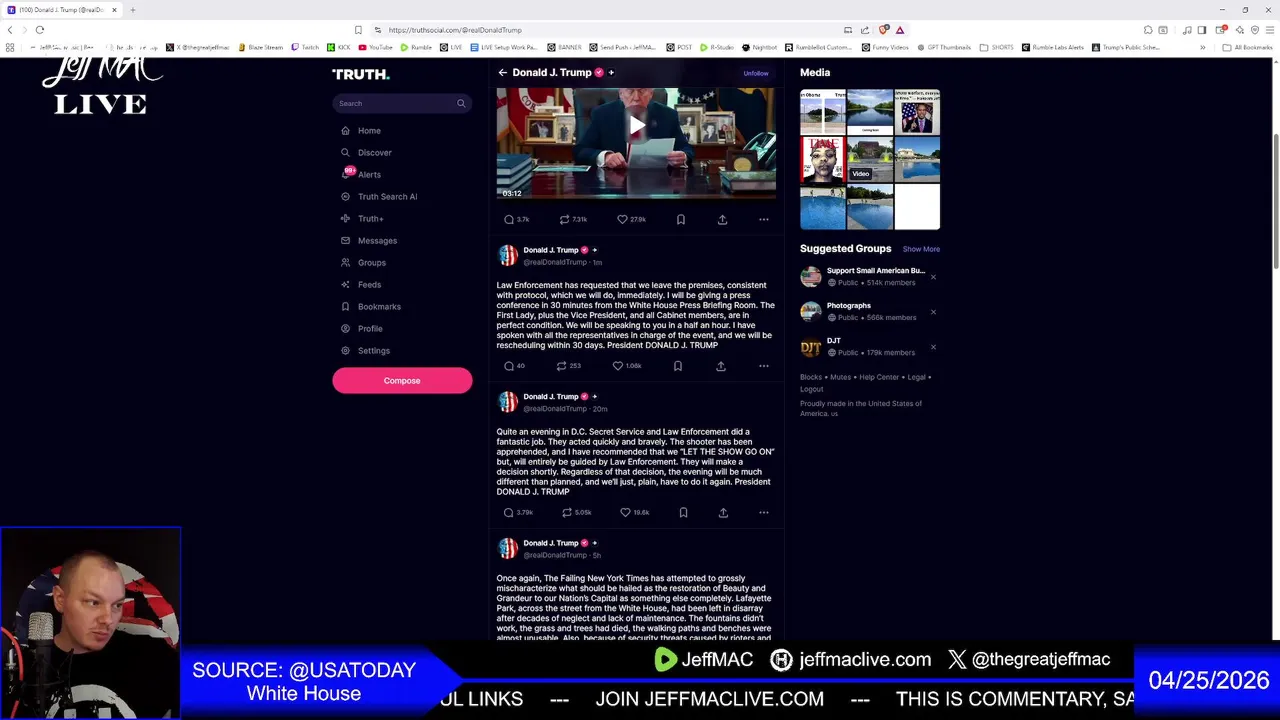Share the 'Quite an evening in D.C.' post
Screen dimensions: 1280x720
click(723, 512)
